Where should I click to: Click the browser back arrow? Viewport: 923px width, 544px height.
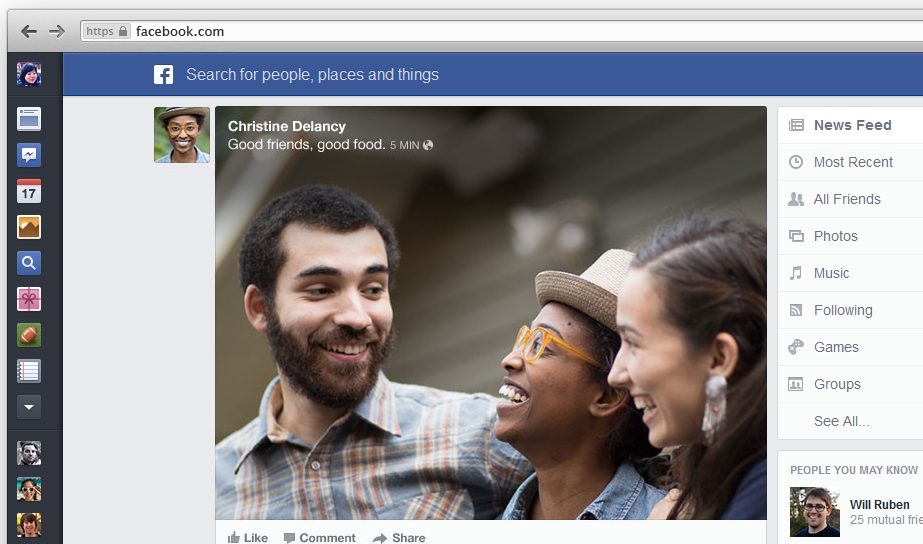point(29,31)
